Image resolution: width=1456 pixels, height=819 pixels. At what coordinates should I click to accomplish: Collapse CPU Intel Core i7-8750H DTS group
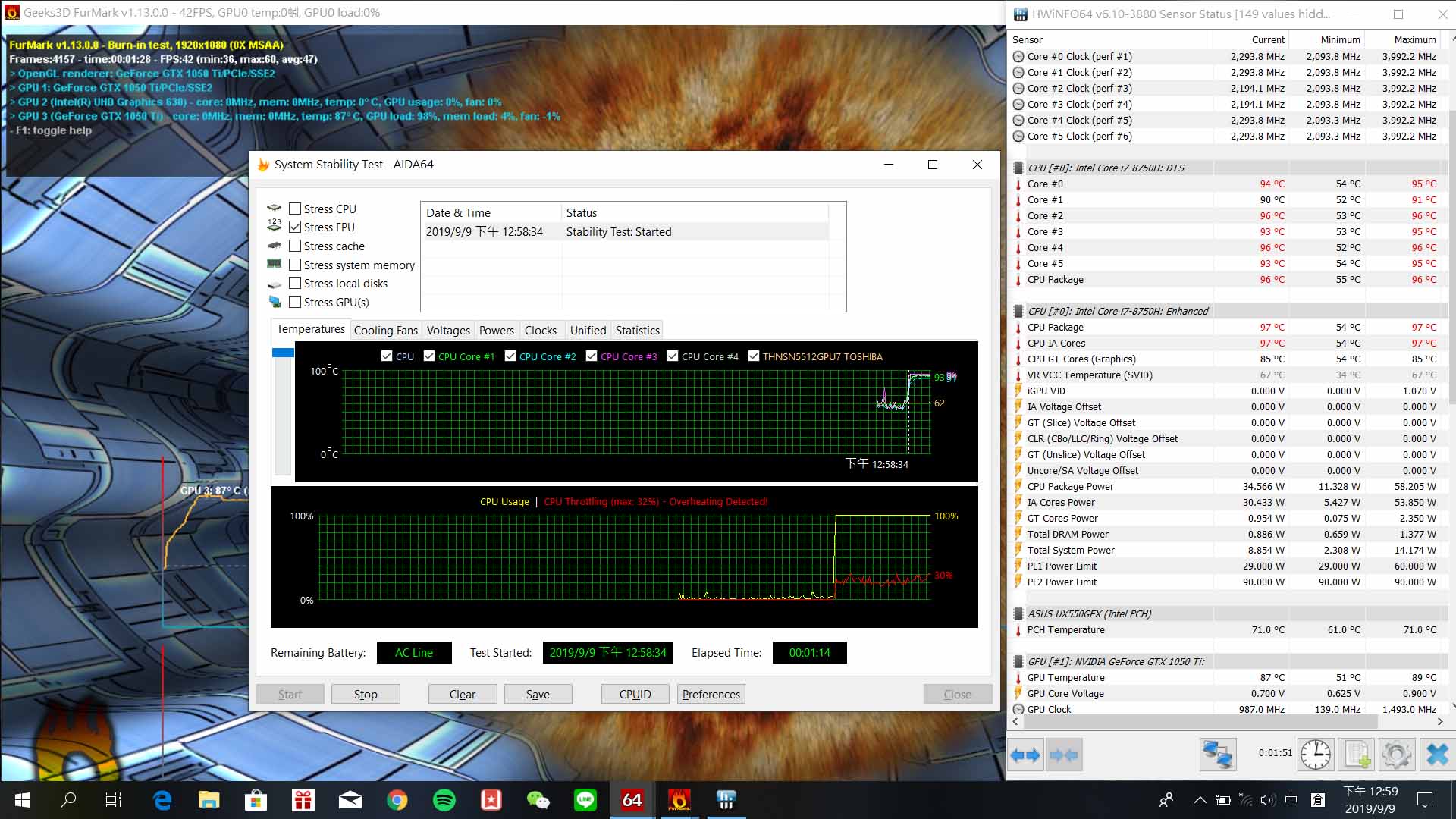tap(1018, 168)
